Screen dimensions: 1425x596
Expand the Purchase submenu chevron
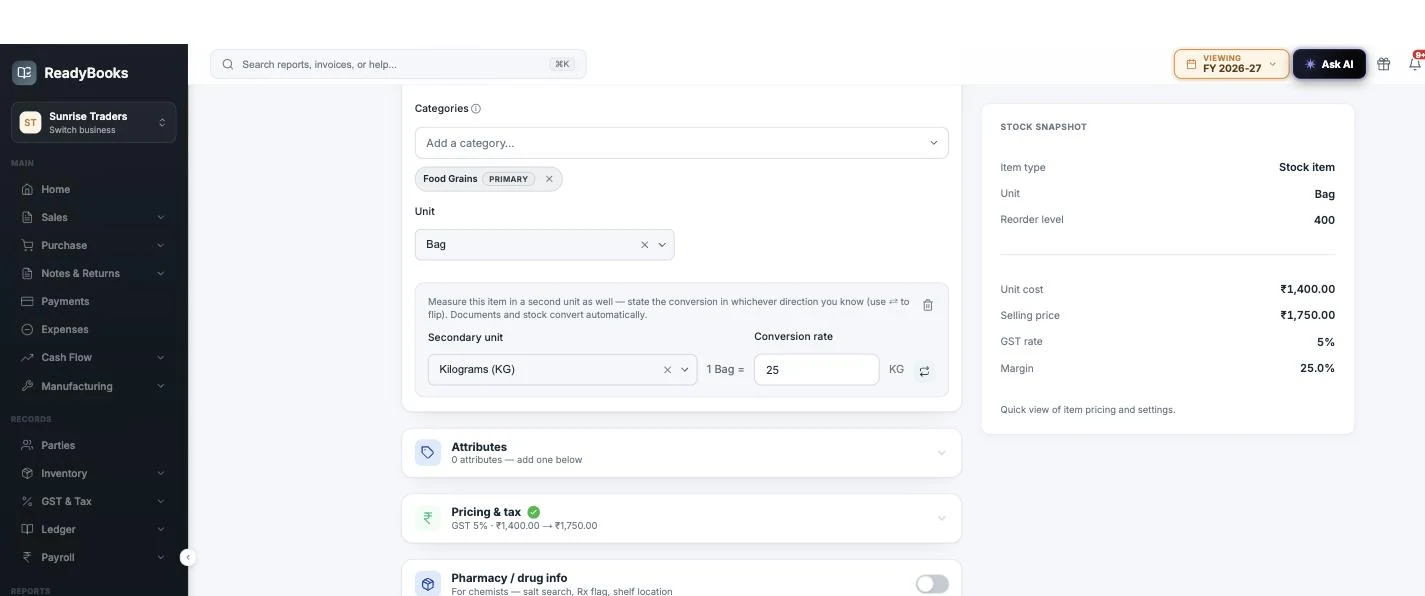tap(161, 245)
